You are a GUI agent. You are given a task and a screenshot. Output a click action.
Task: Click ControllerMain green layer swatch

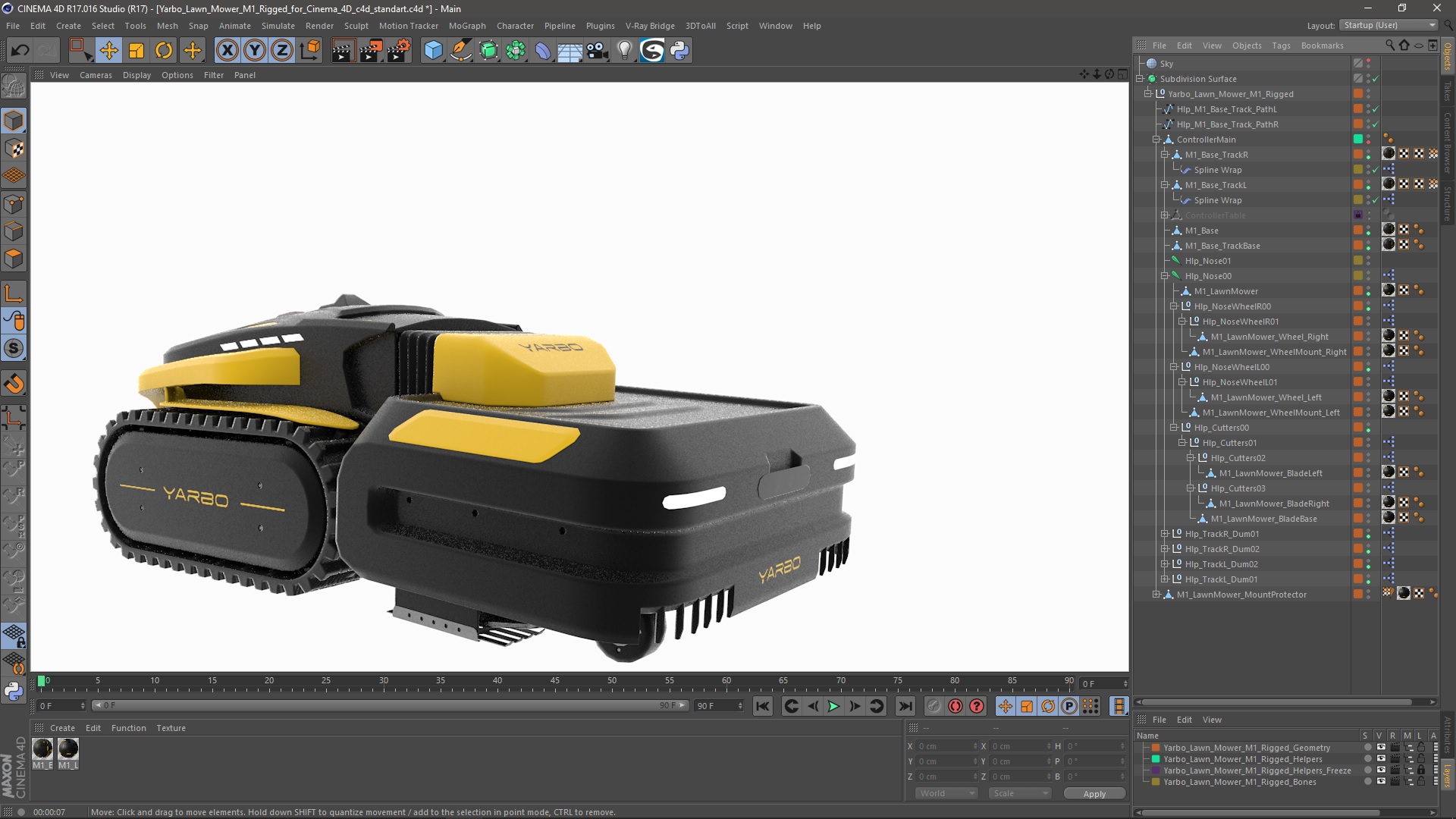[1358, 140]
